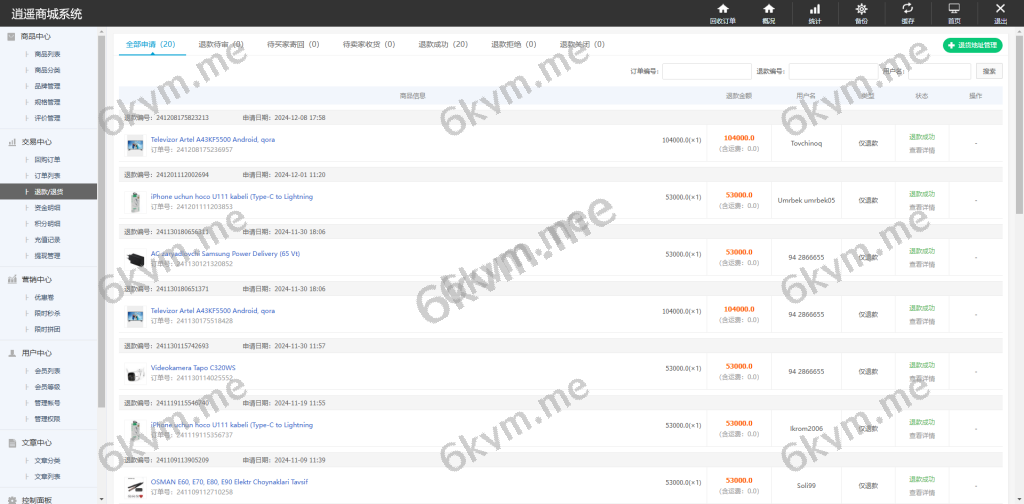
Task: Open the Televizor Artel A43KF5500 product link
Action: pyautogui.click(x=212, y=140)
